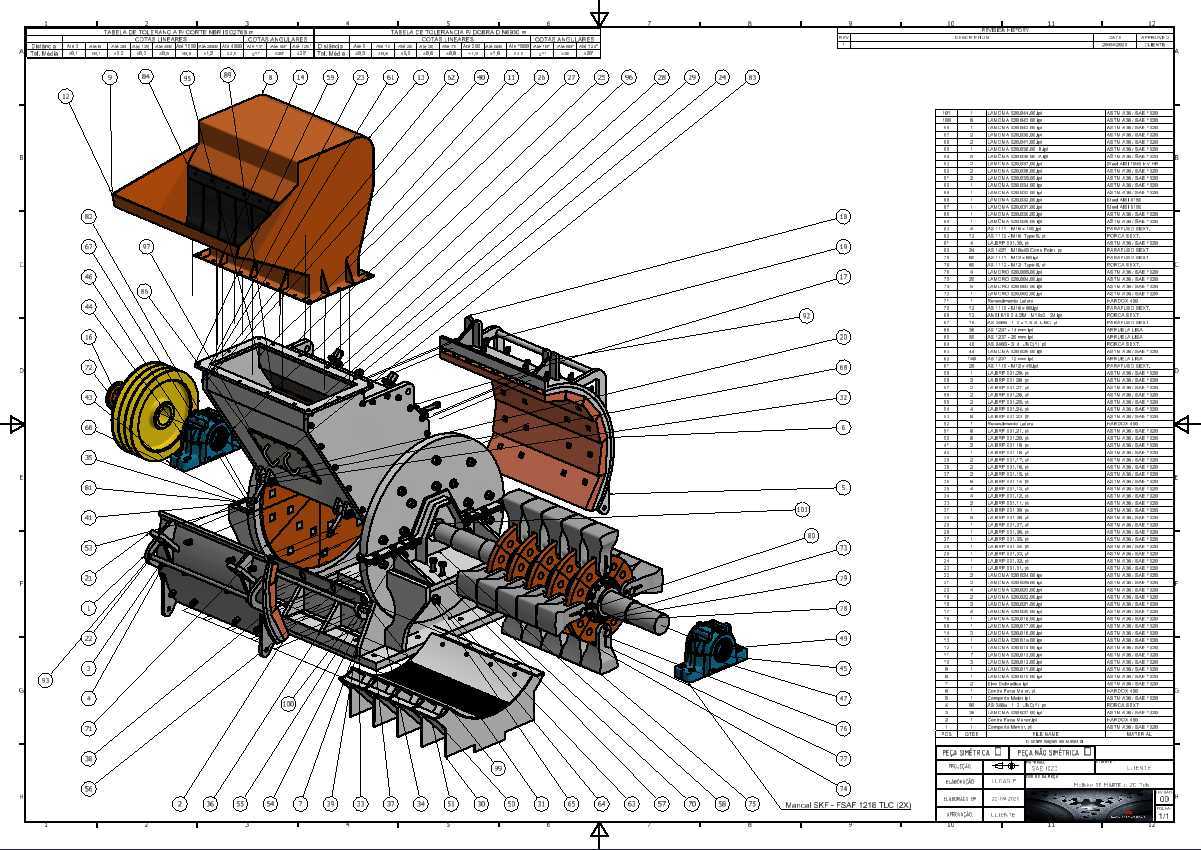The image size is (1201, 850).
Task: Click the revision number '00' cell
Action: (1163, 798)
